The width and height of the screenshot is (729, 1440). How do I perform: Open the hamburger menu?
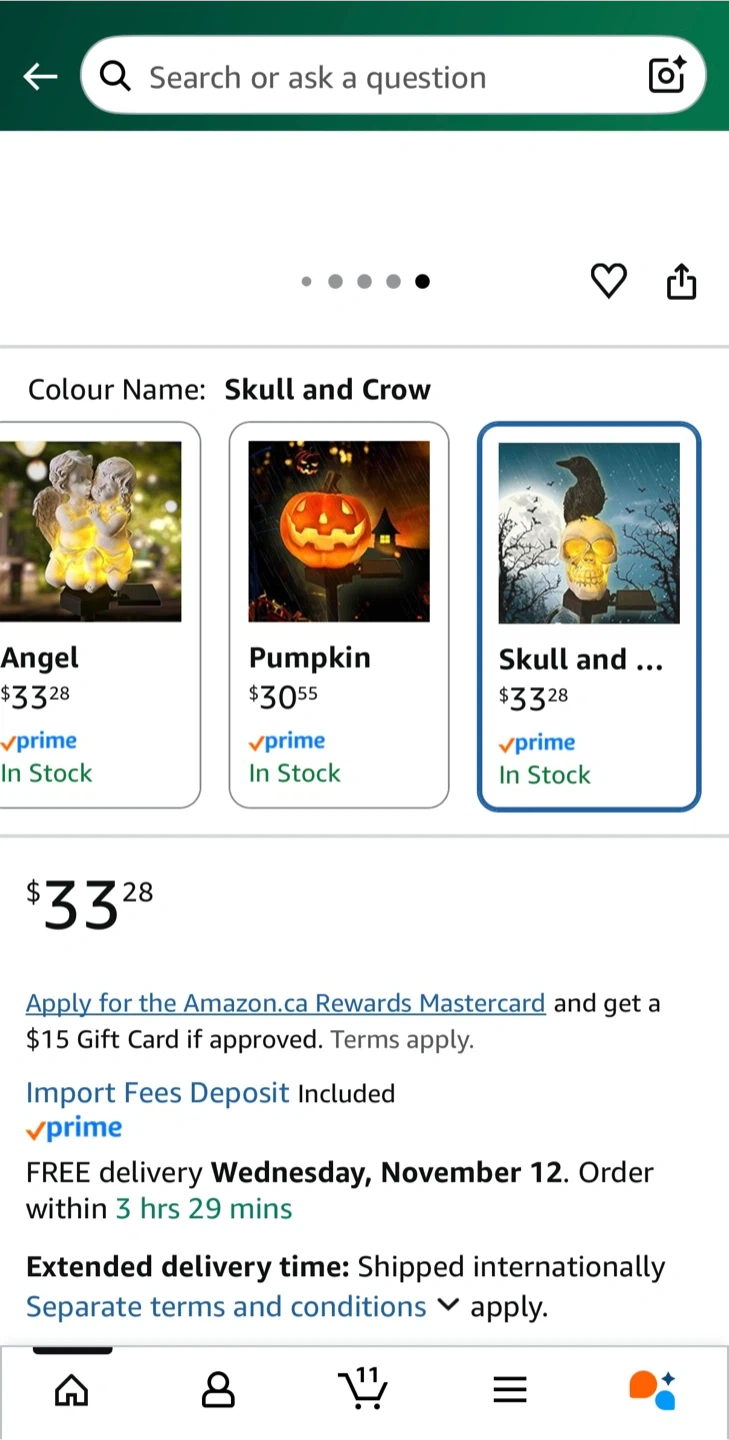(510, 1389)
